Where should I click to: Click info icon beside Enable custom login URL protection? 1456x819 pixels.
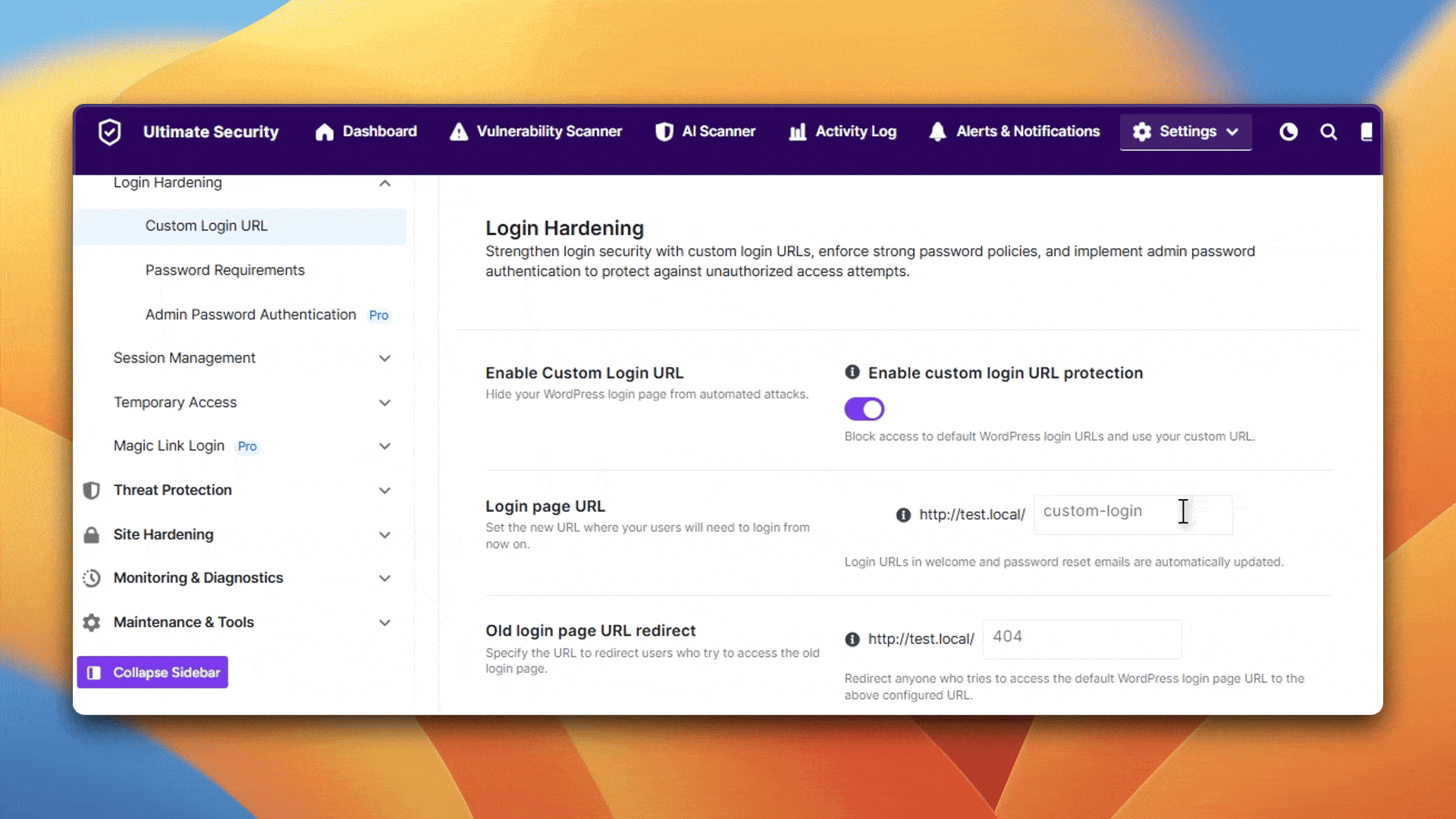(852, 372)
